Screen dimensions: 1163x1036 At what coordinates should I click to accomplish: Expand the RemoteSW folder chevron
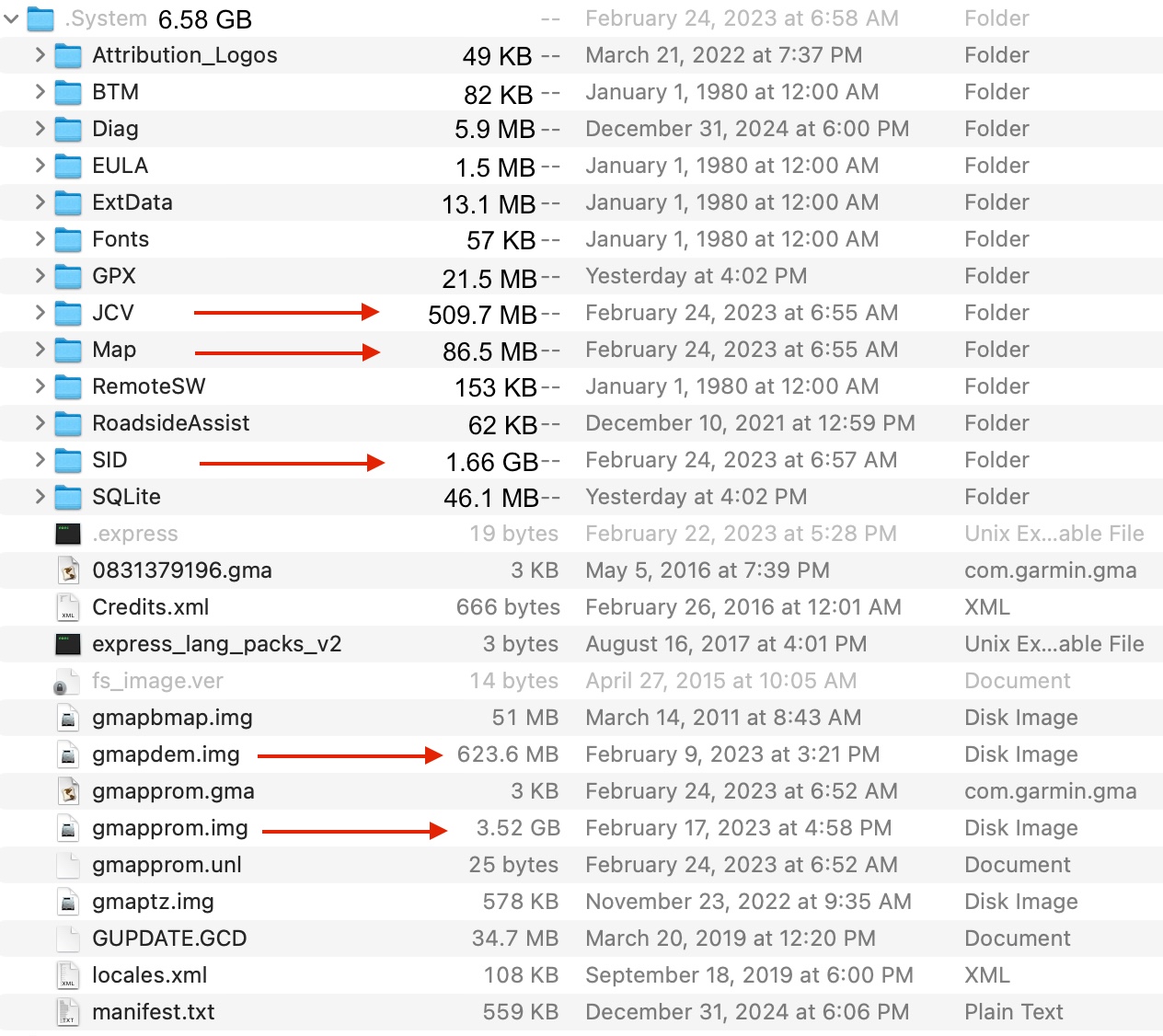point(40,386)
